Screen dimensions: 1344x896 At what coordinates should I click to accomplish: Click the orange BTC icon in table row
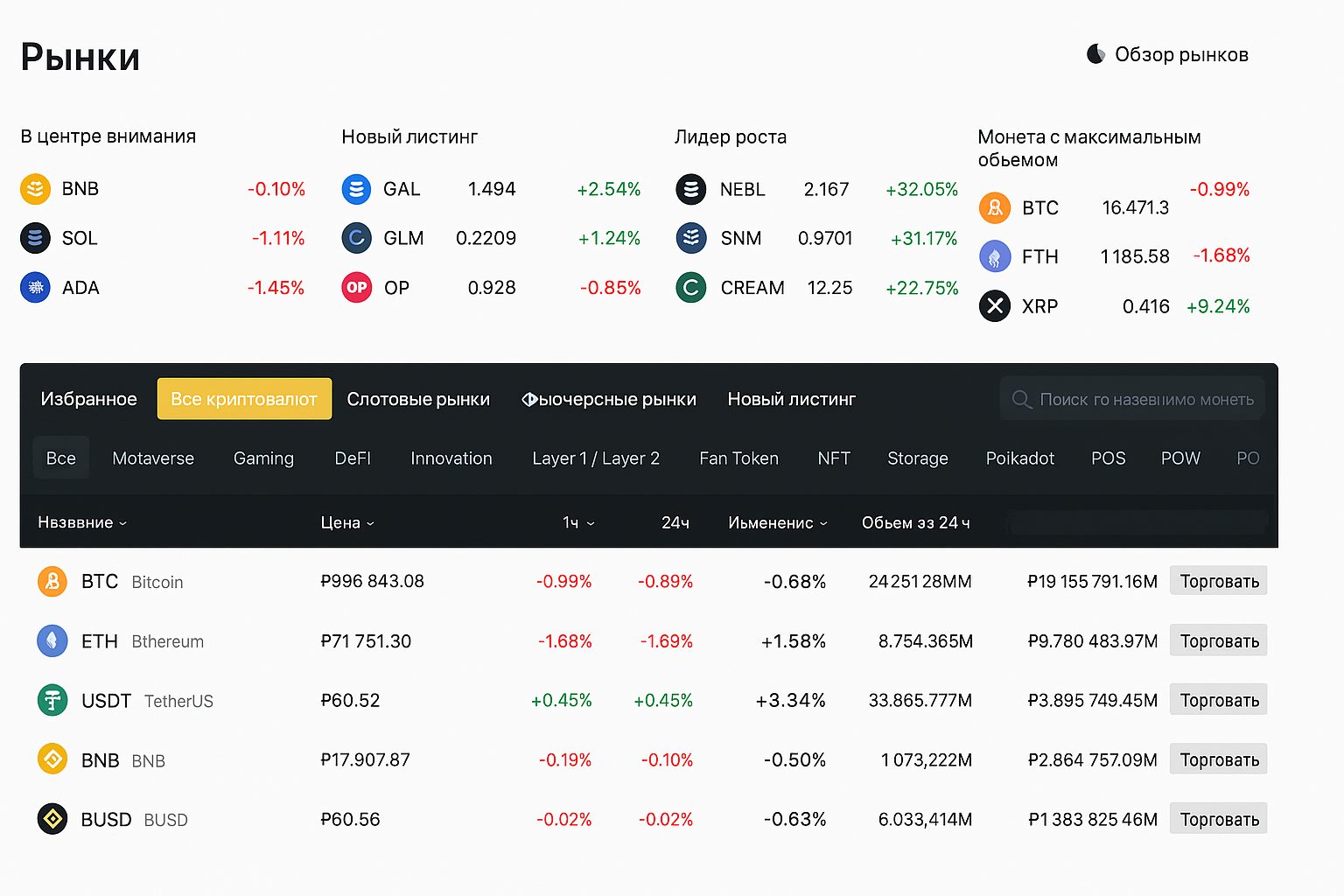point(52,581)
